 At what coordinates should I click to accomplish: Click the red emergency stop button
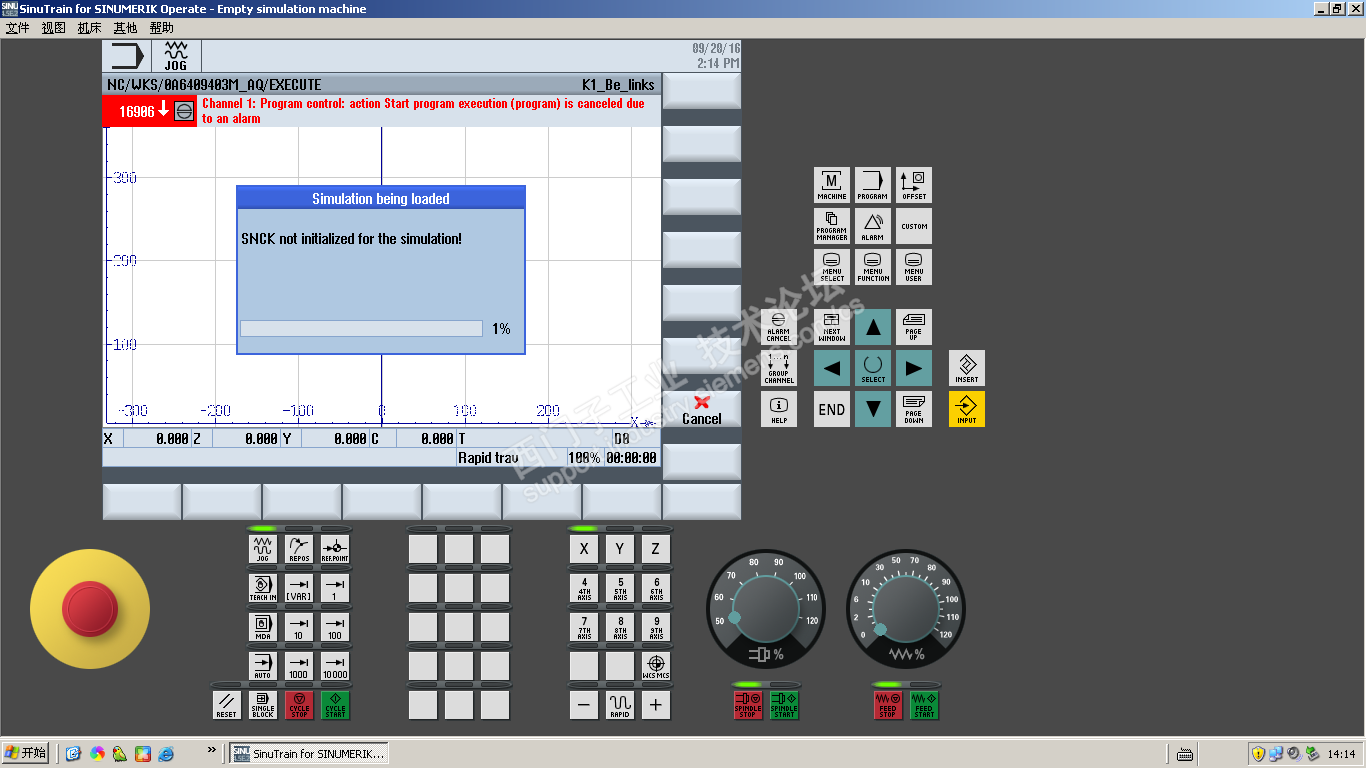pos(90,610)
